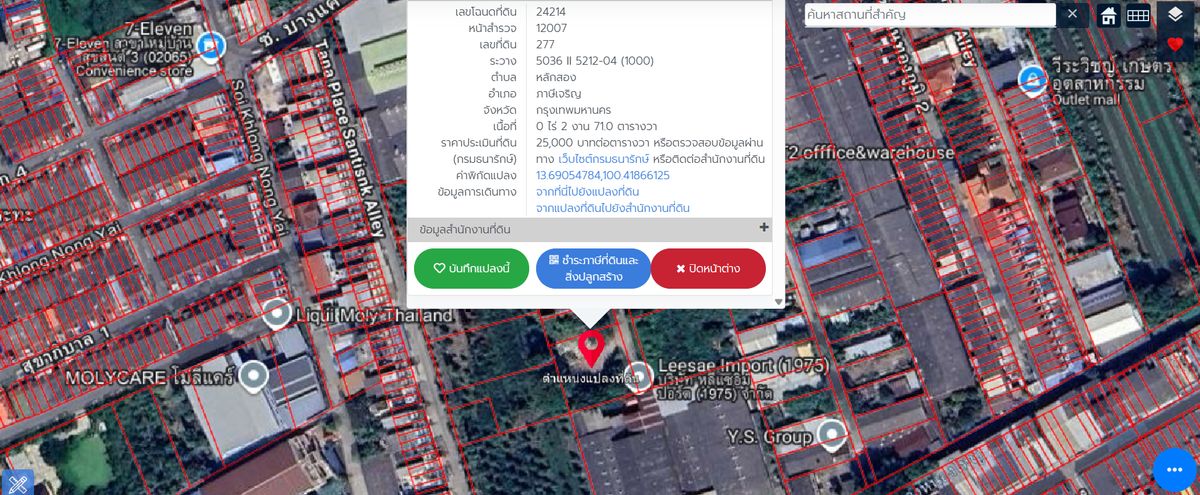The image size is (1200, 495).
Task: Click the place search input field
Action: pyautogui.click(x=930, y=15)
